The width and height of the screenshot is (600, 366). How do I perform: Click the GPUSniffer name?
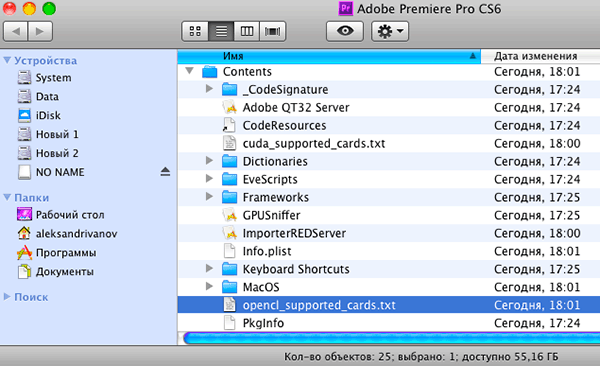point(271,216)
